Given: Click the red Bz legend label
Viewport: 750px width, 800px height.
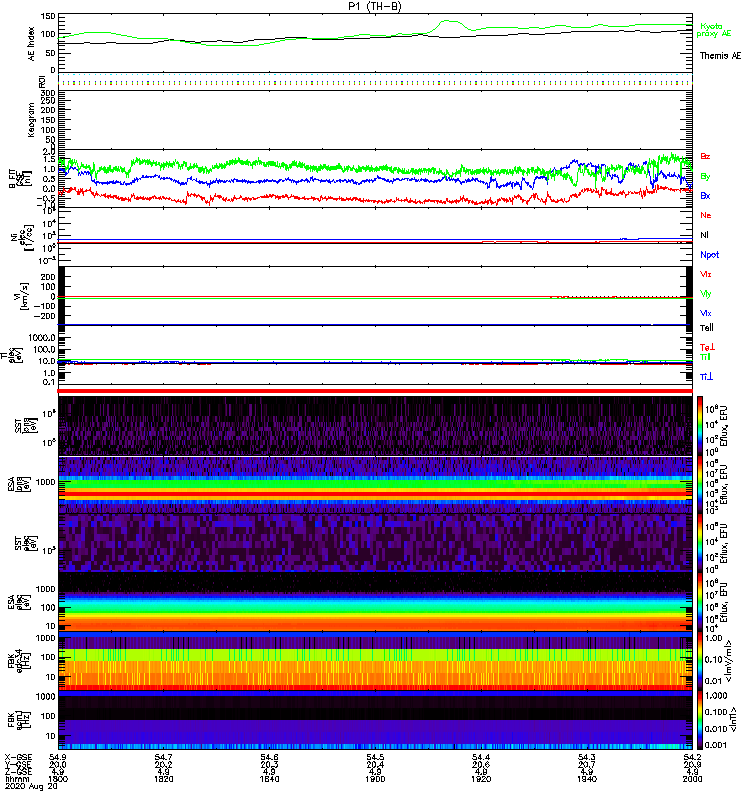Looking at the screenshot, I should tap(705, 157).
